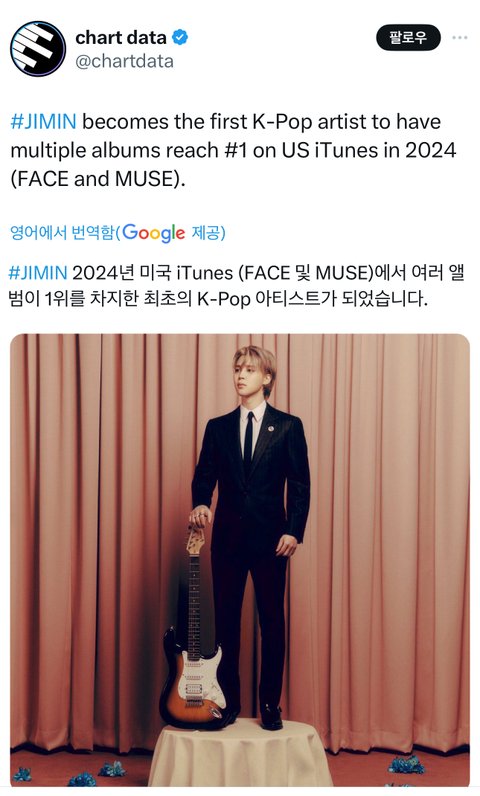Tap the 팔로우 follow button
The width and height of the screenshot is (480, 796).
(408, 38)
